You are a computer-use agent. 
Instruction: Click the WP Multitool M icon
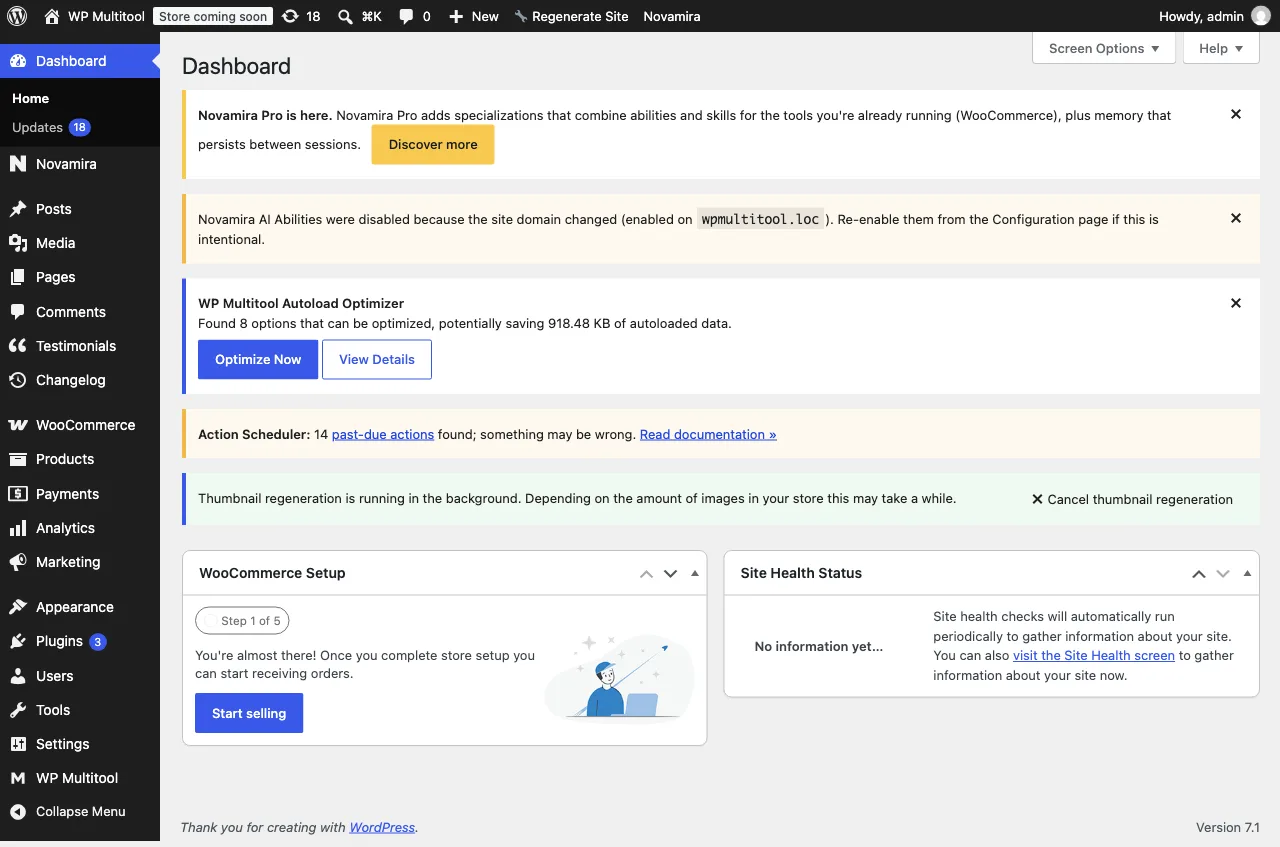pos(18,778)
